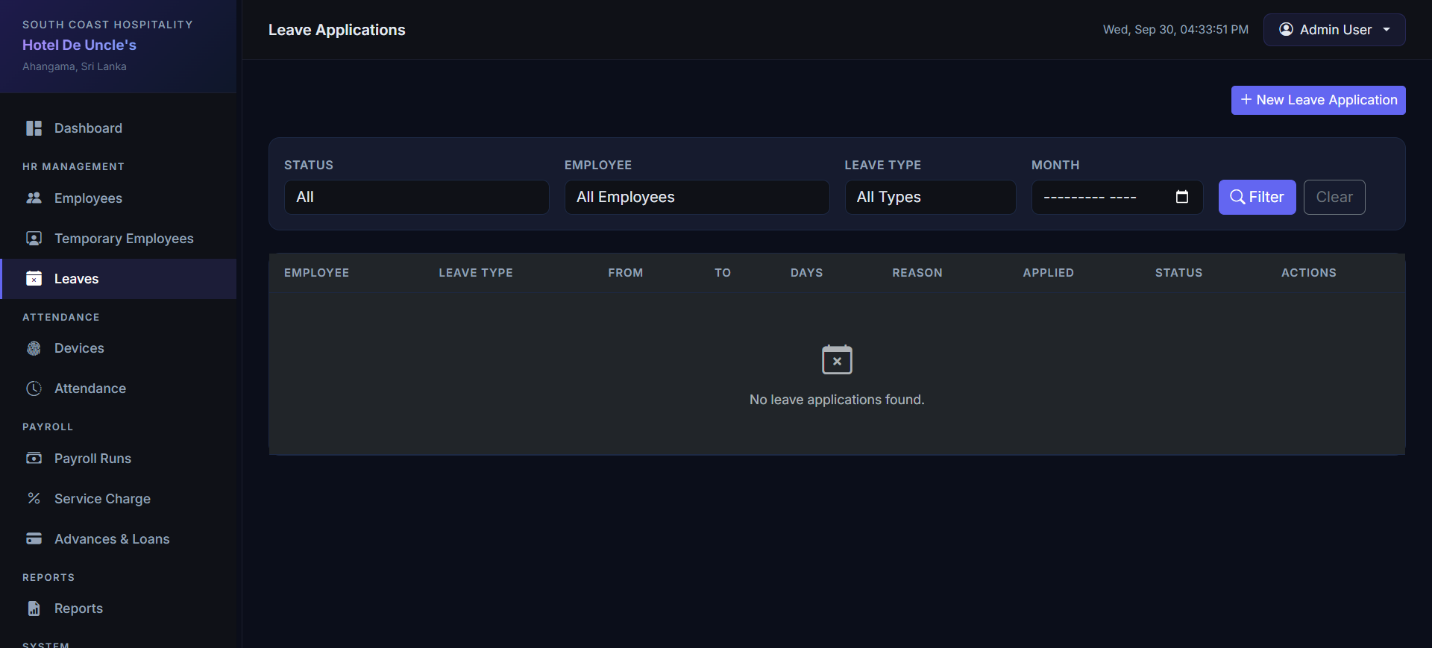Click the Advances & Loans card icon
This screenshot has width=1432, height=648.
coord(34,539)
